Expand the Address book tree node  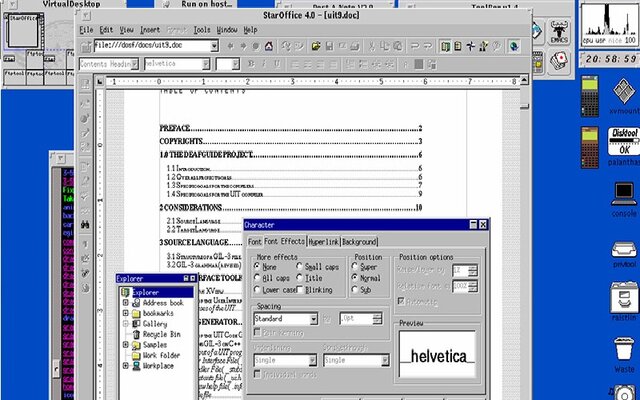[x=126, y=303]
